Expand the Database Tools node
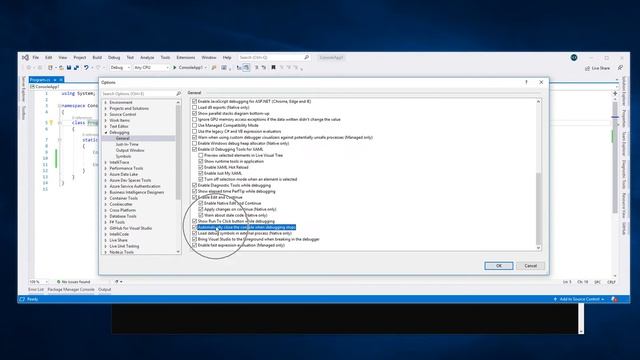 point(106,216)
